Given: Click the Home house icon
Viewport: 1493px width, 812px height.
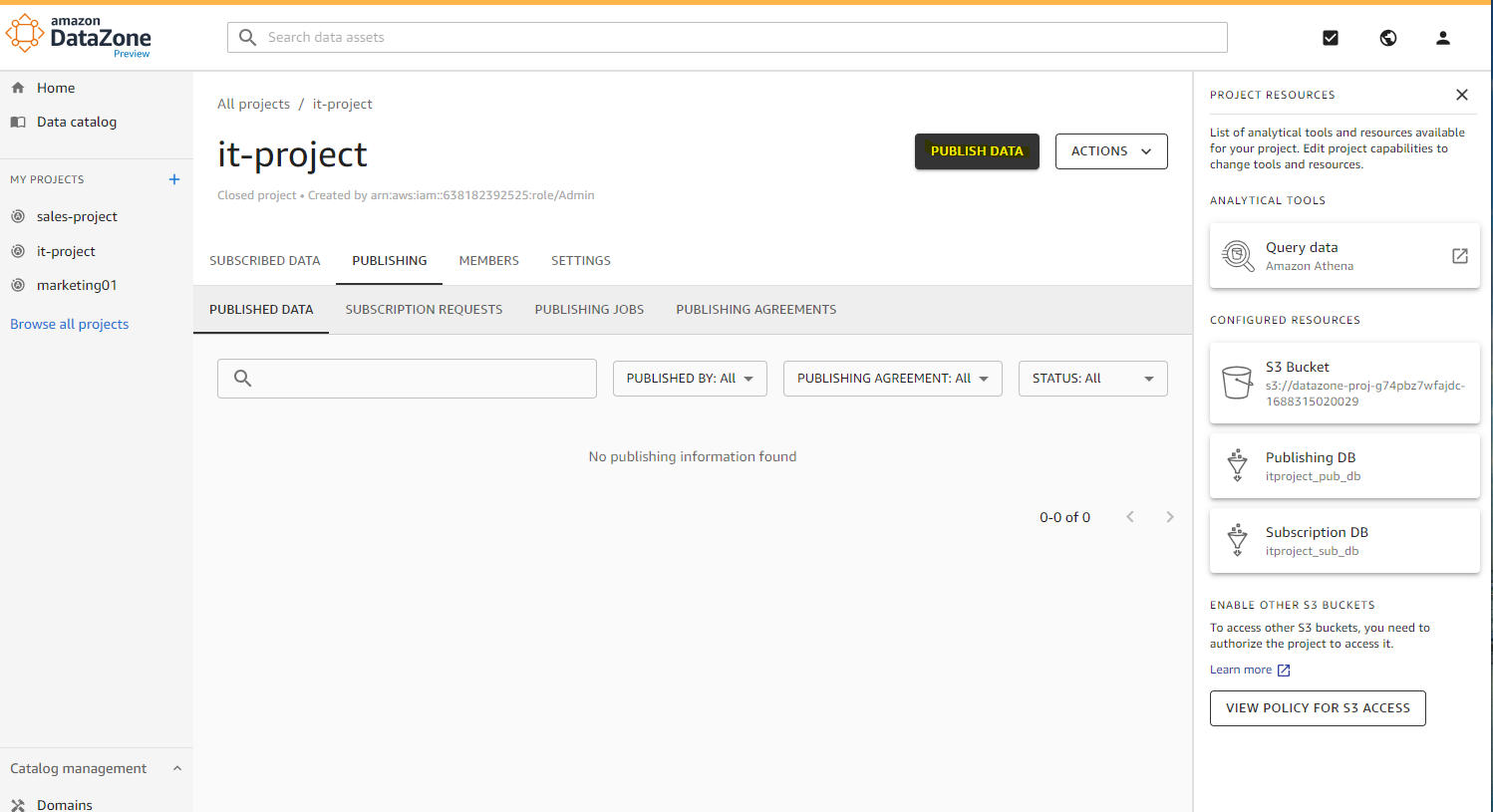Looking at the screenshot, I should 18,88.
